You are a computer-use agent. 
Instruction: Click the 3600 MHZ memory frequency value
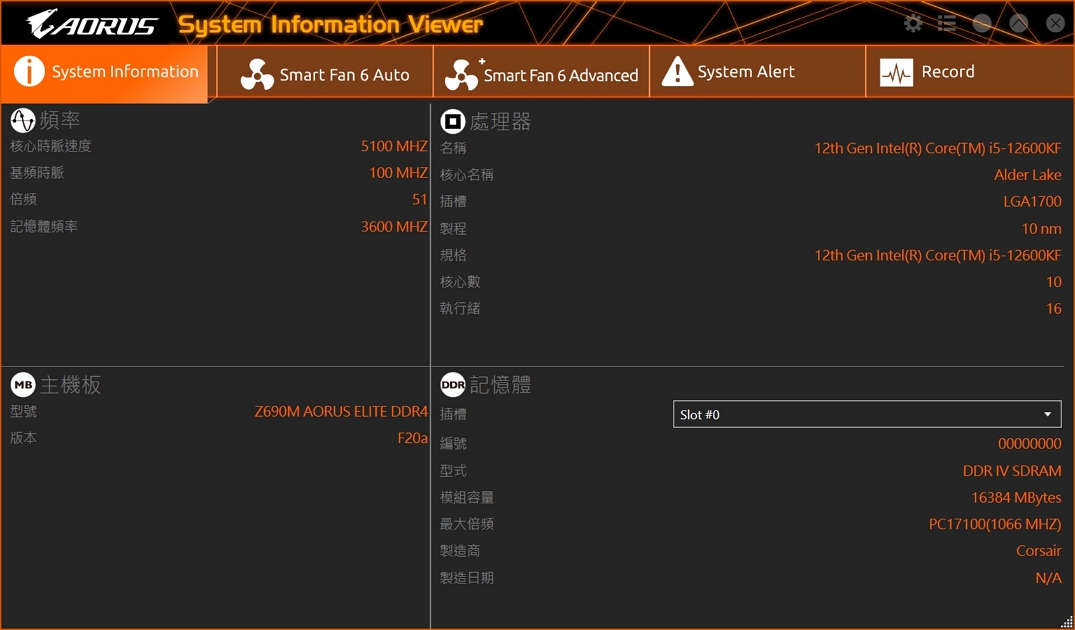tap(394, 226)
